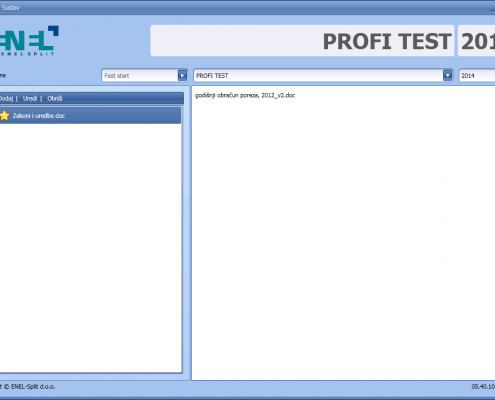Select the Zakoni i uredbe doc row
This screenshot has height=400, width=495.
(x=90, y=115)
